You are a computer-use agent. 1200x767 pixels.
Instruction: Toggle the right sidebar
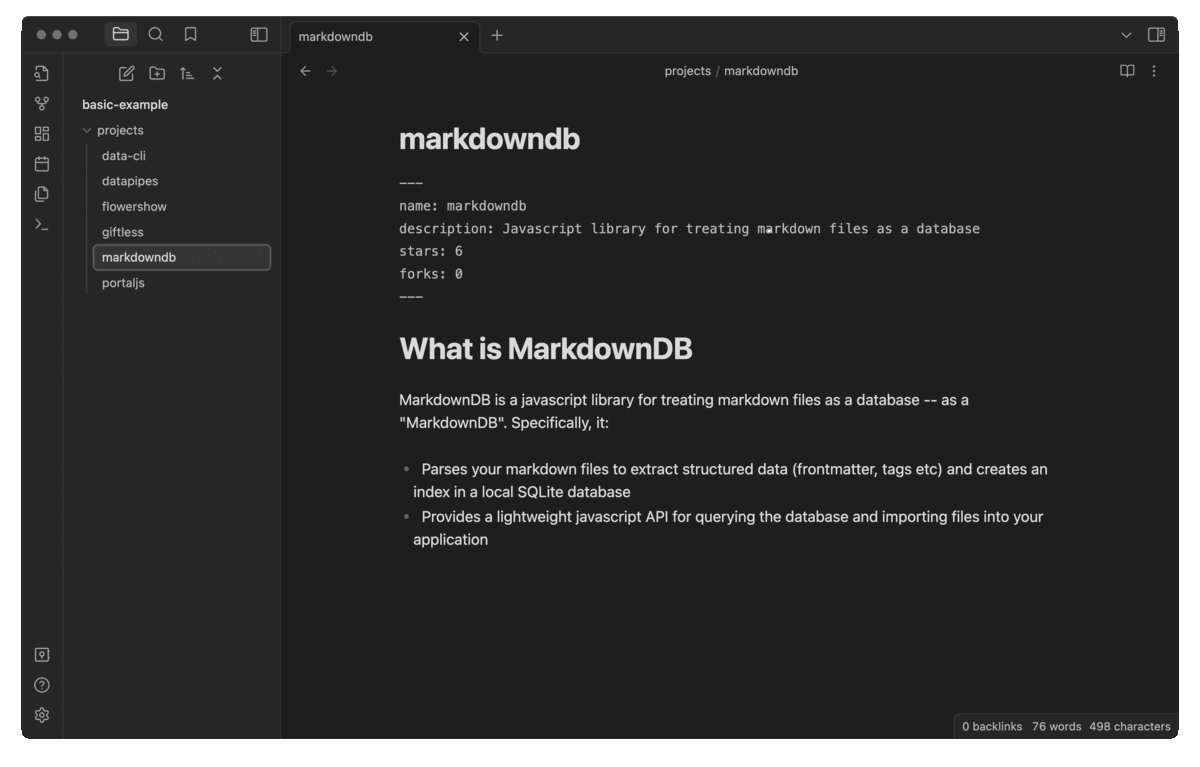click(x=1156, y=35)
